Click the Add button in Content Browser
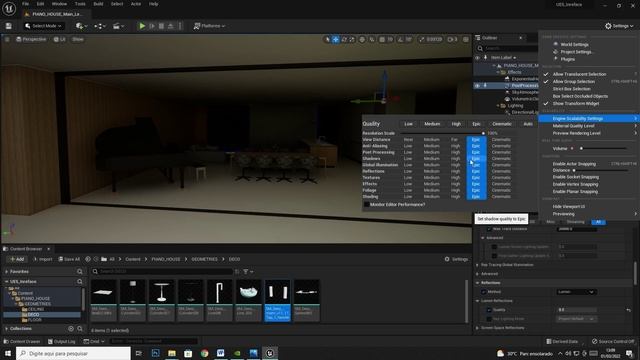 click(17, 259)
